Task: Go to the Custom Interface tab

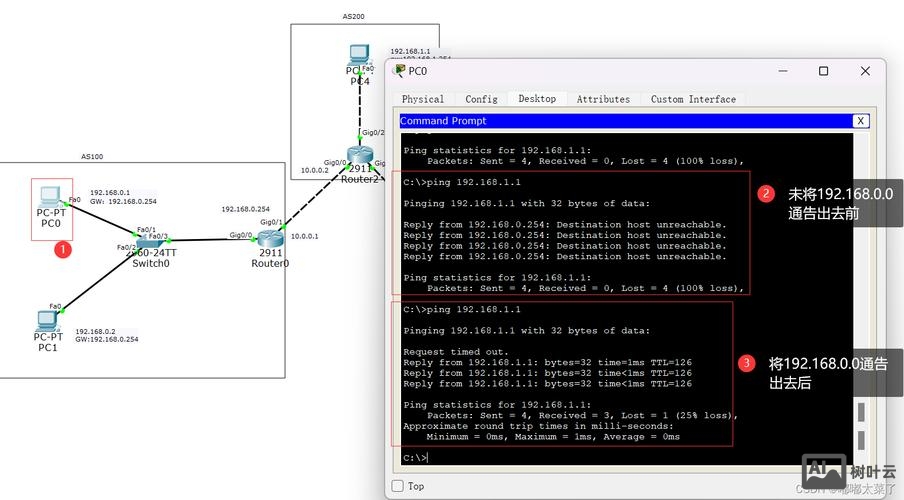Action: click(x=693, y=99)
